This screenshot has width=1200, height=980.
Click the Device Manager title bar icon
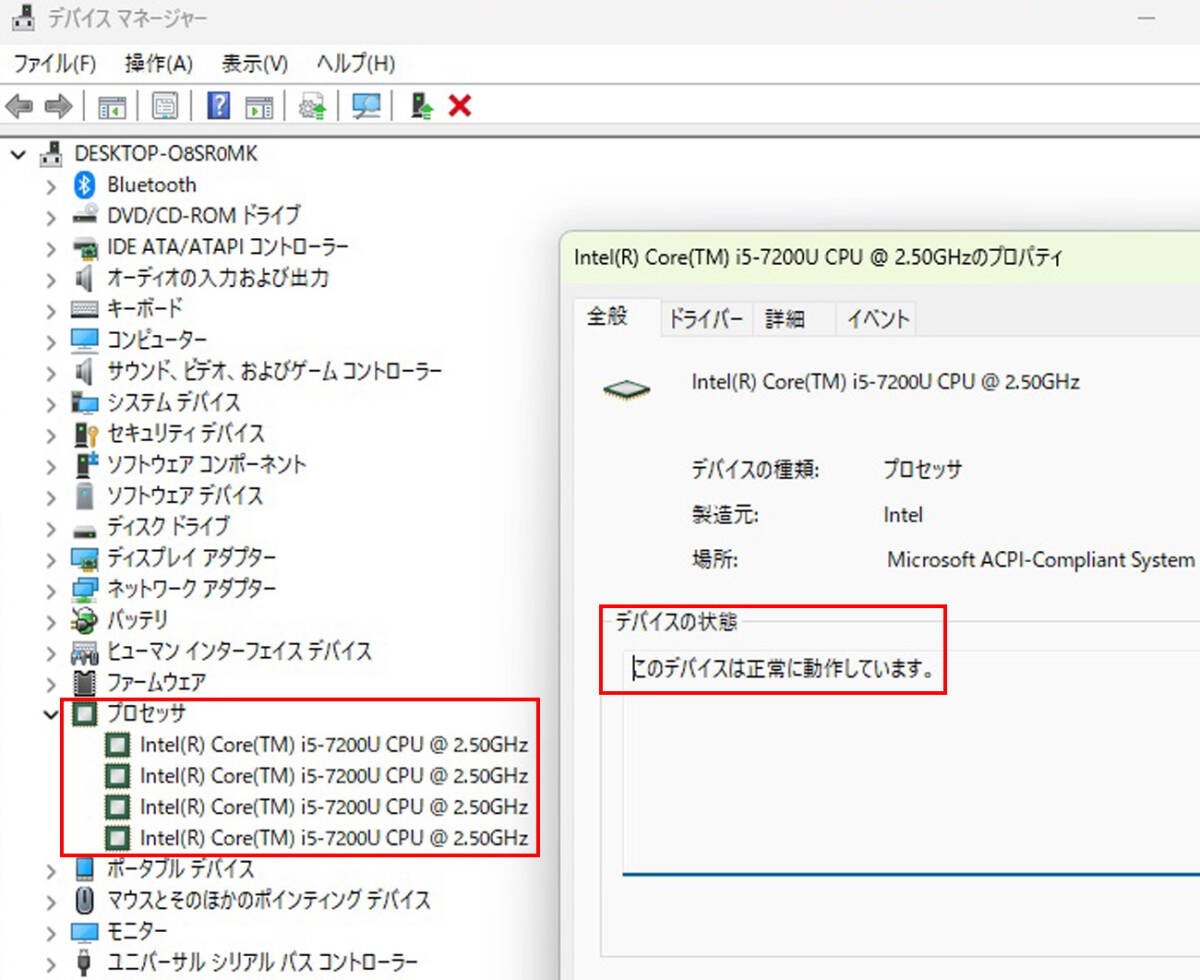tap(24, 18)
